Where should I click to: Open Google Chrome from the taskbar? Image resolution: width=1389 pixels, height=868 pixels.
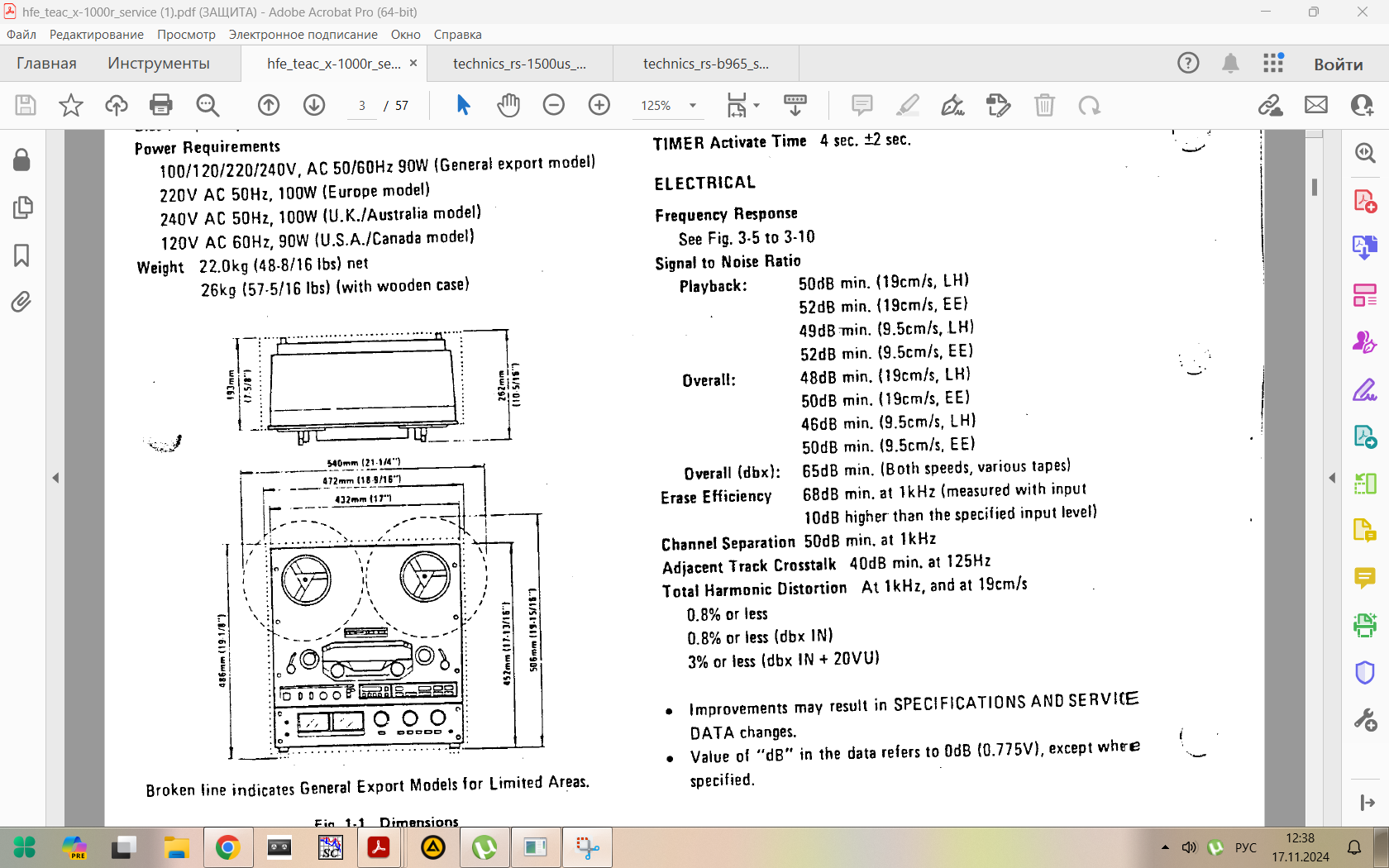(x=227, y=847)
